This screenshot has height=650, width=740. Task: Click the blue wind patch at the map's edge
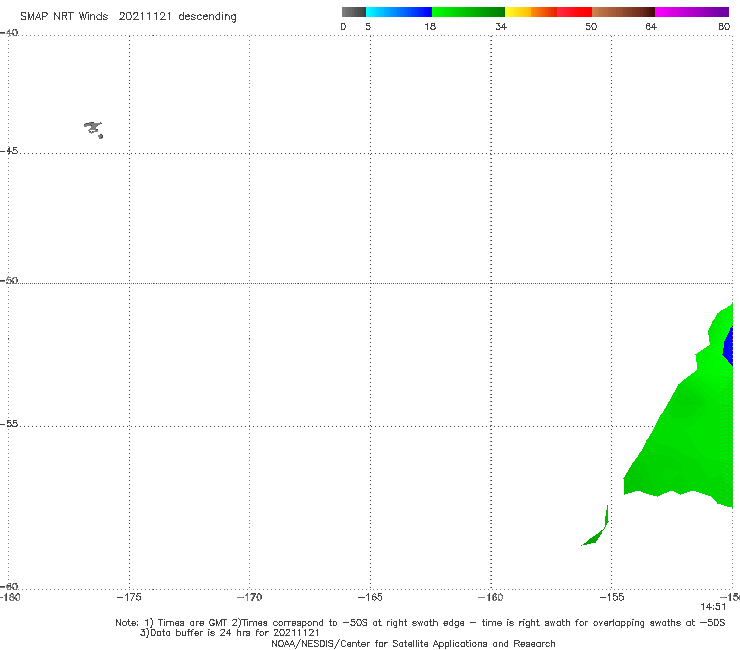click(x=729, y=346)
